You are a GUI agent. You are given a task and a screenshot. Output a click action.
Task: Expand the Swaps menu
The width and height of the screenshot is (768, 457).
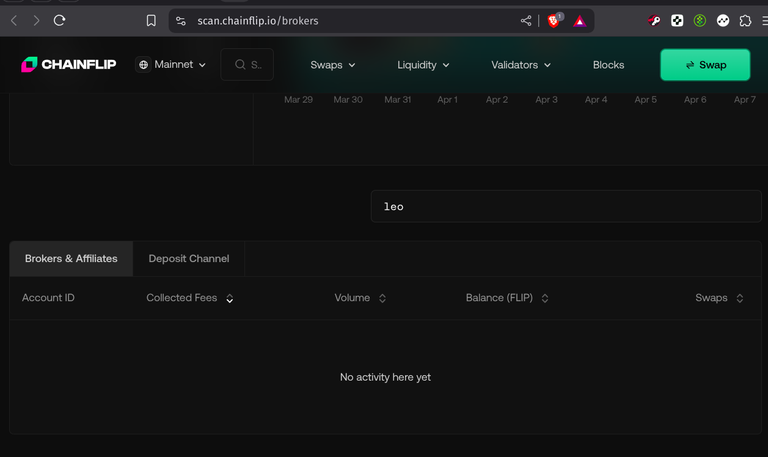coord(333,65)
